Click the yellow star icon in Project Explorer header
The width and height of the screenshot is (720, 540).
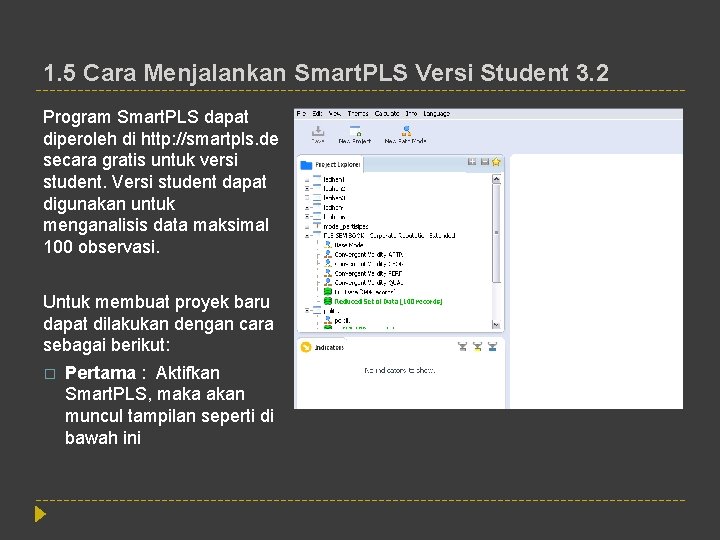[x=496, y=162]
